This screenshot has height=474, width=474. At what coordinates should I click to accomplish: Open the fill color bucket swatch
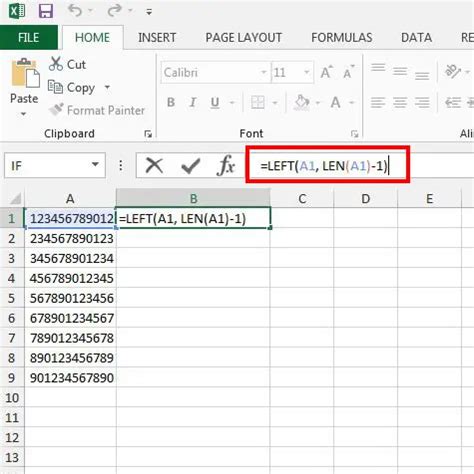coord(302,102)
